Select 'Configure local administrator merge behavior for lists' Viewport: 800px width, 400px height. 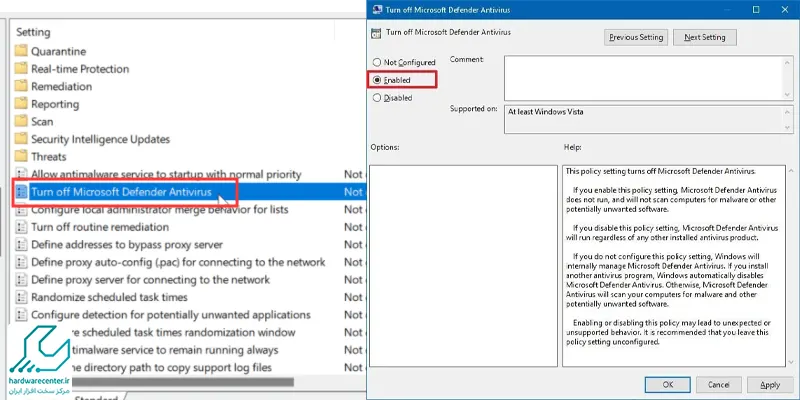pyautogui.click(x=160, y=210)
